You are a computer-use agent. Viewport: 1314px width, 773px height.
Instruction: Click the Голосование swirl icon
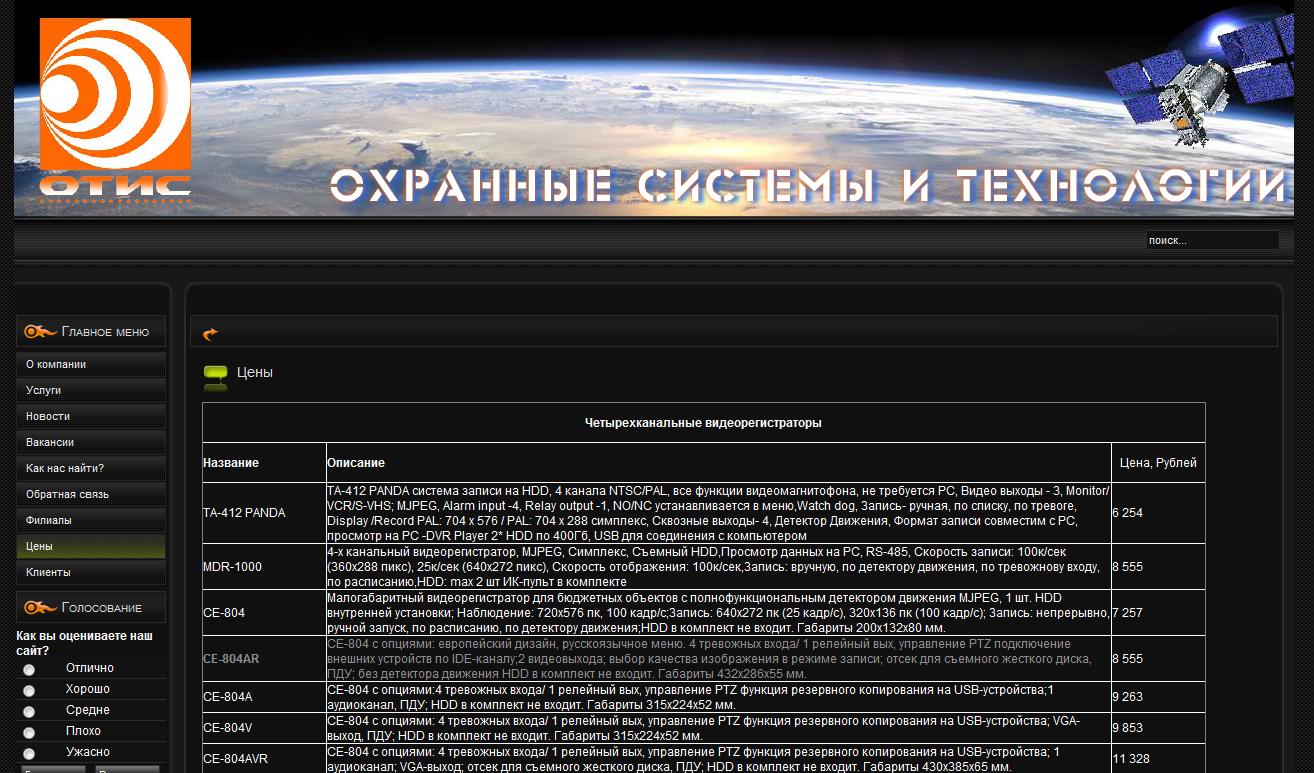(x=40, y=608)
